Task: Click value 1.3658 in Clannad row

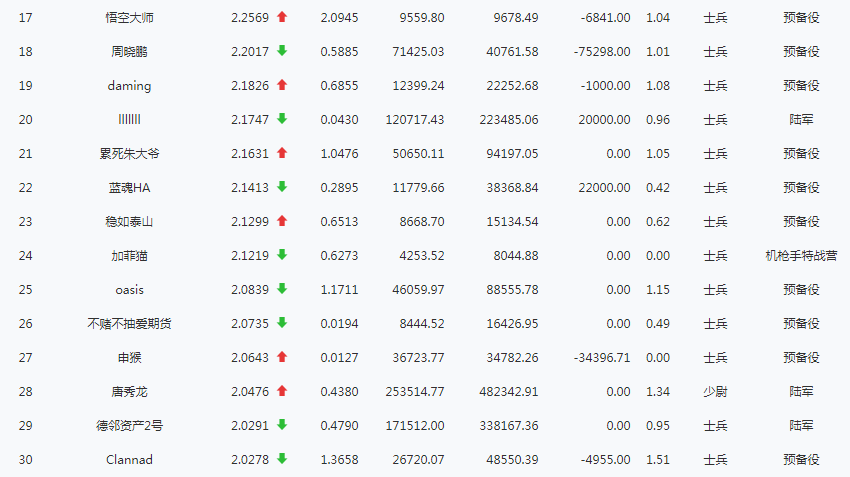Action: 339,460
